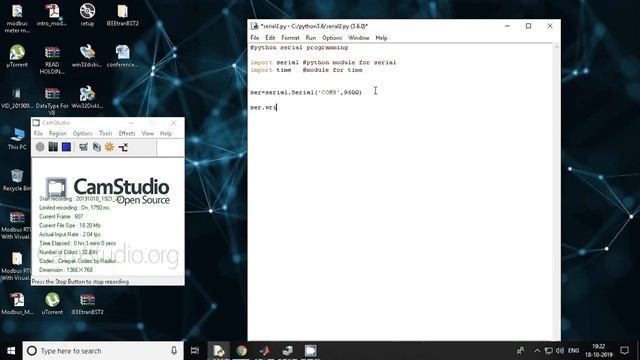Click the CamStudio taskbar icon
The height and width of the screenshot is (360, 640).
point(311,351)
